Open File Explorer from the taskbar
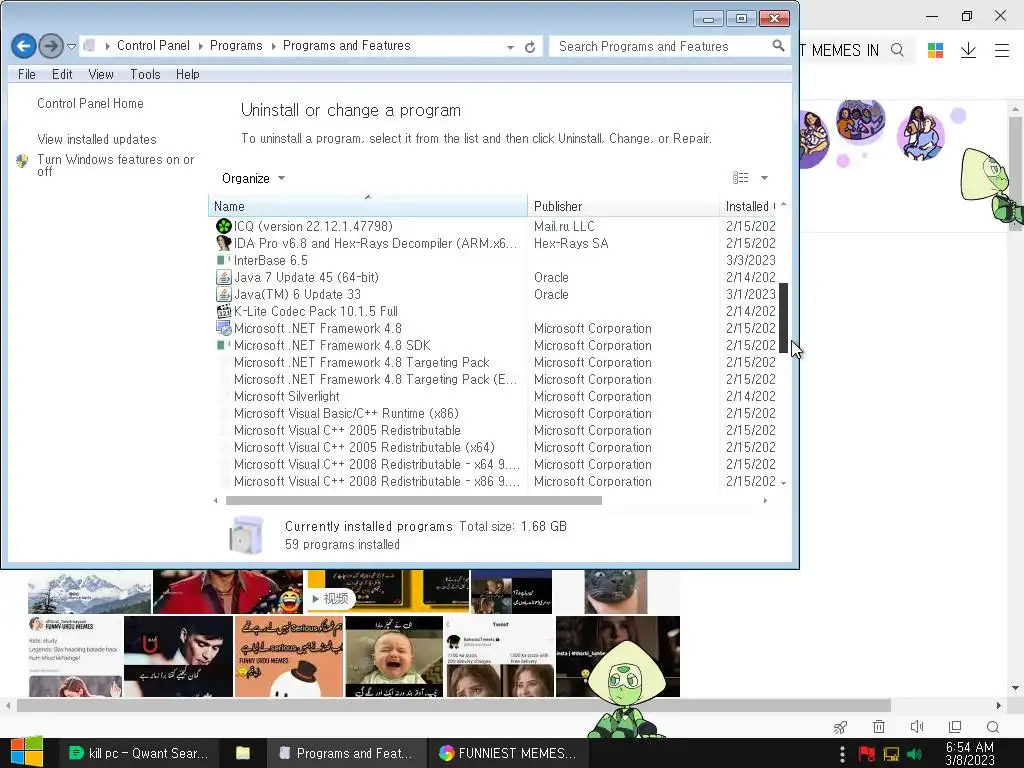The width and height of the screenshot is (1024, 768). pos(243,753)
